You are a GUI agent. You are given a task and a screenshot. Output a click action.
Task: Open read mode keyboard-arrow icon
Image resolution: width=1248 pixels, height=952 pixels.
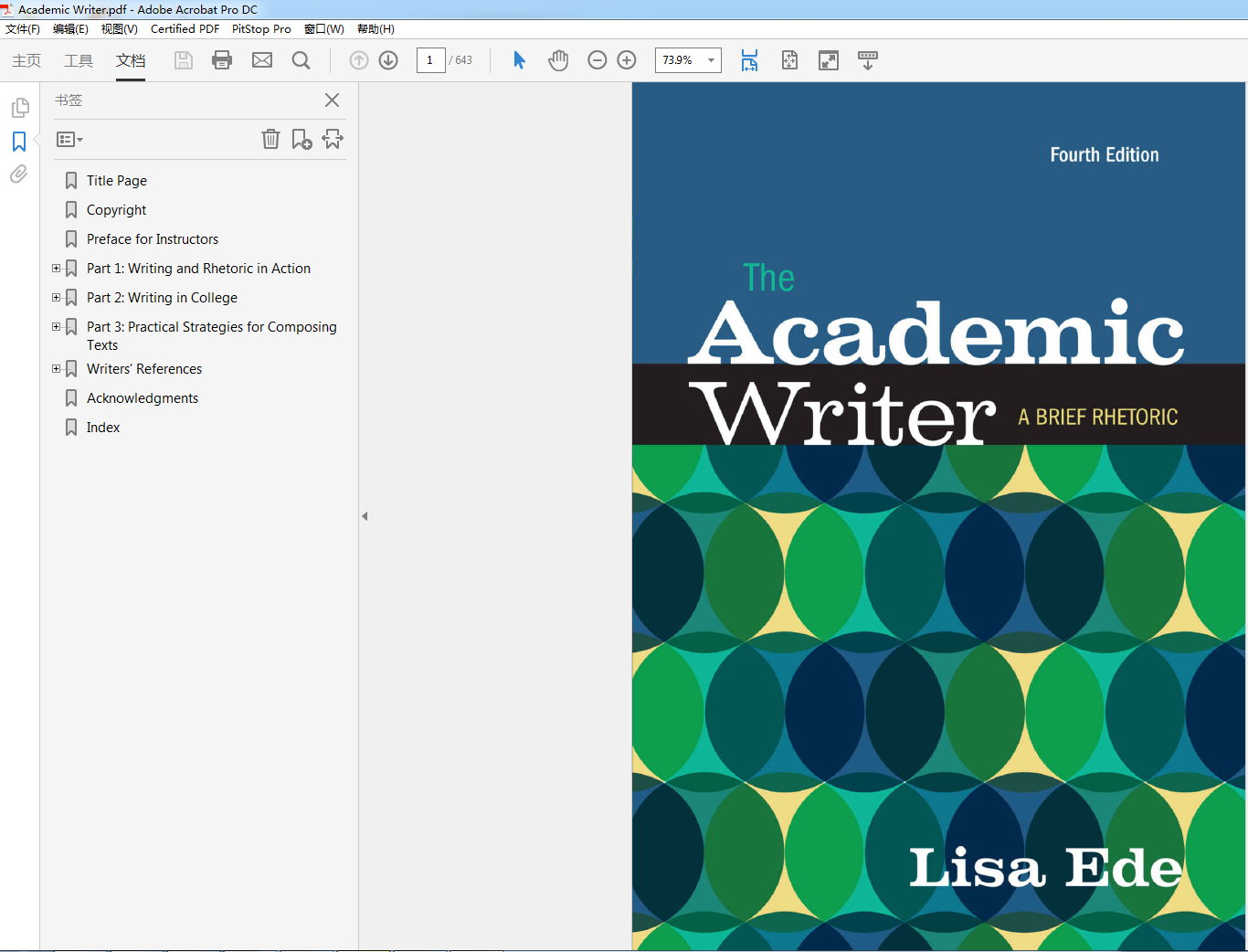tap(868, 60)
